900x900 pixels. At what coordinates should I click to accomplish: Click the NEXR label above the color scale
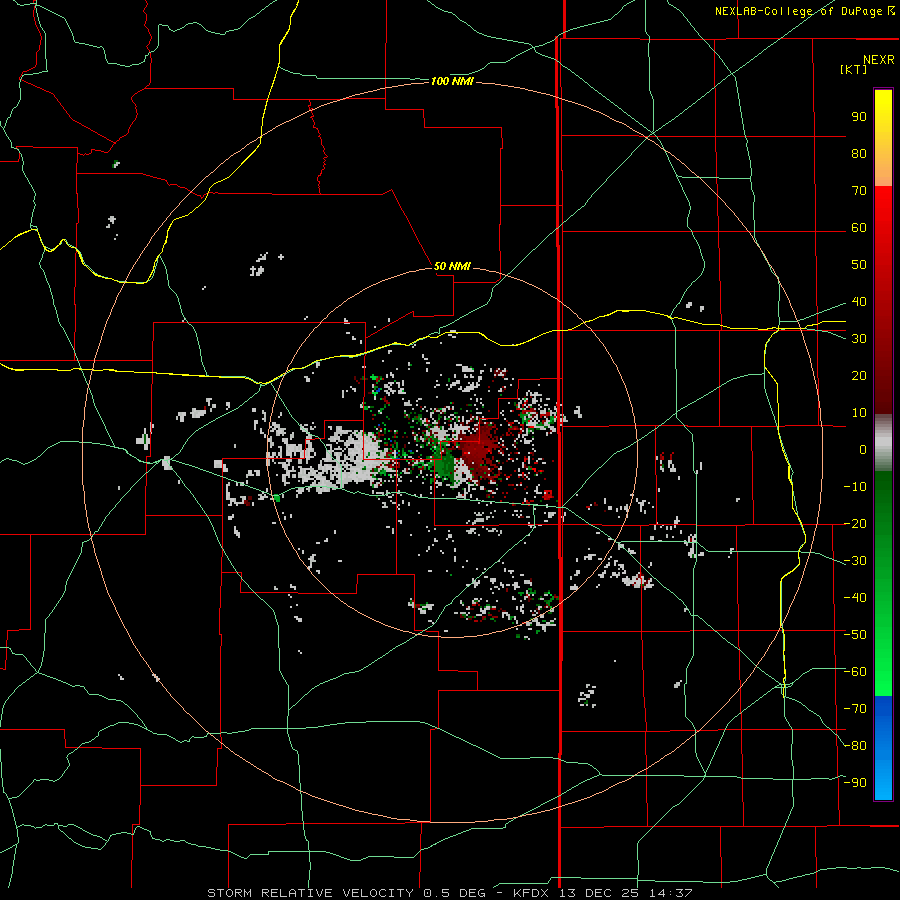(x=878, y=60)
